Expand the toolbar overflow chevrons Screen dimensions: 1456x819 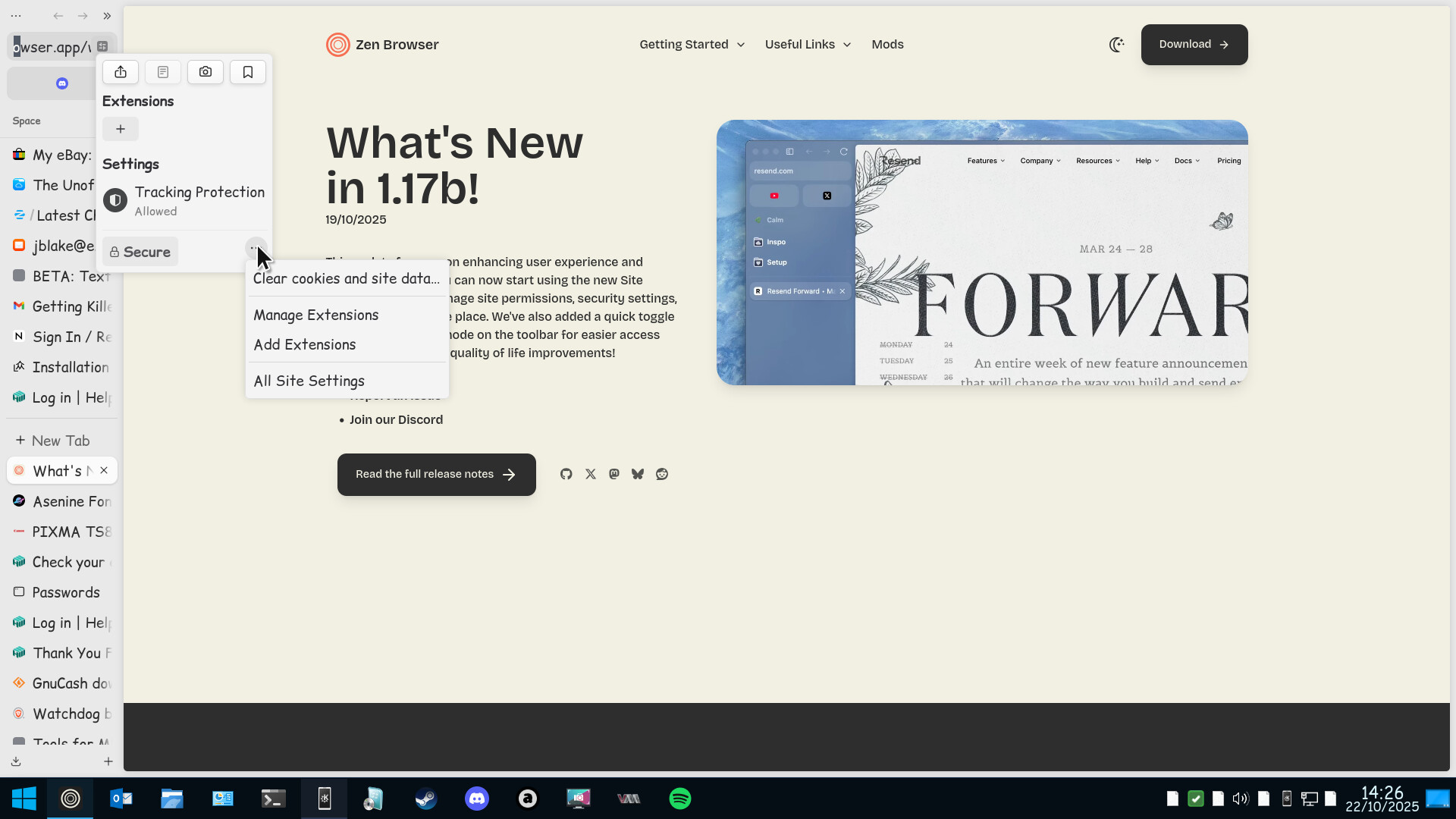click(x=107, y=16)
